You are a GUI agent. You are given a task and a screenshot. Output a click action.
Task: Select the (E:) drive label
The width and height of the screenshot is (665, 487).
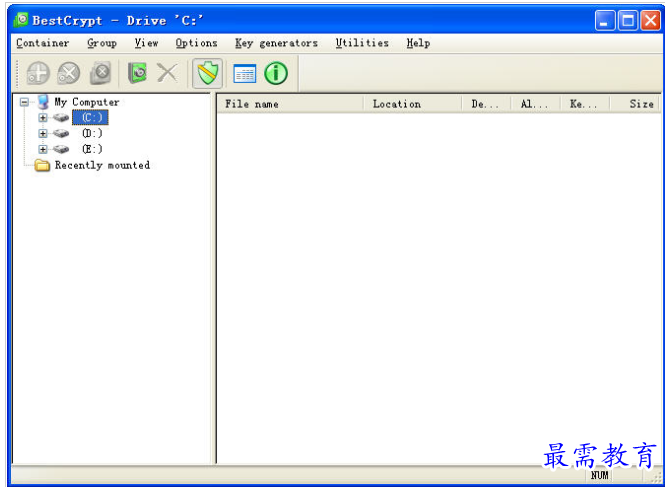(92, 149)
